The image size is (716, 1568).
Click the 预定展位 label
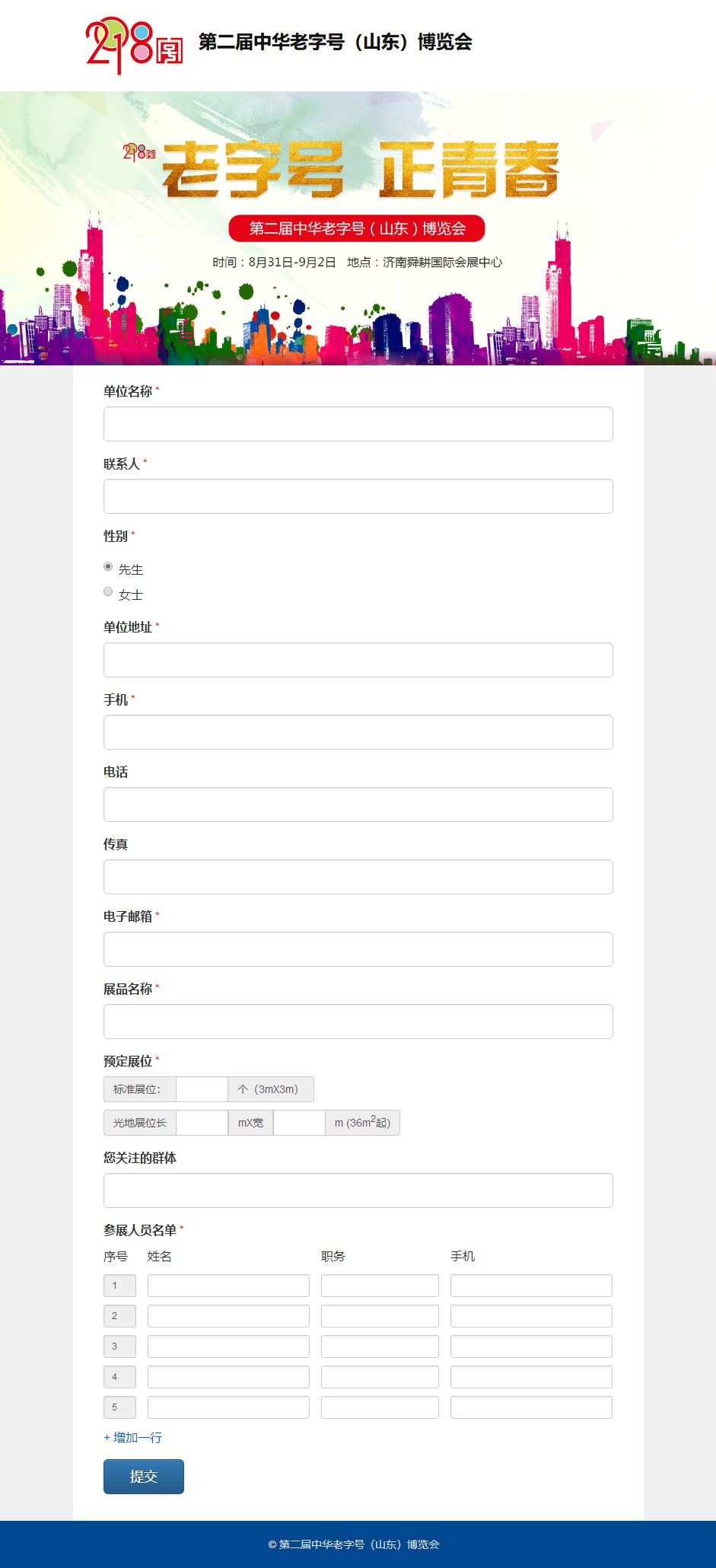128,1061
